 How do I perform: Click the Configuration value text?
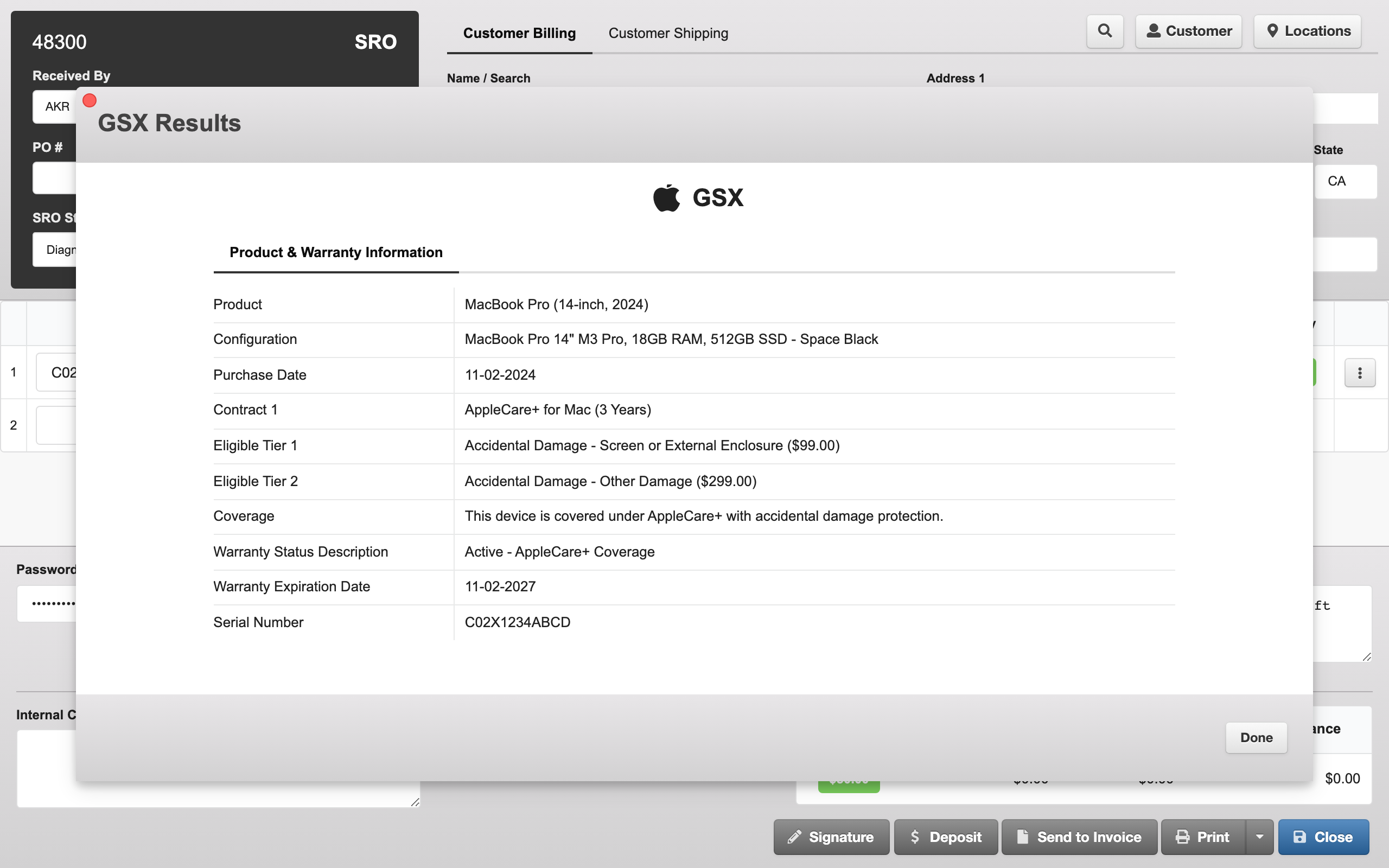[x=671, y=339]
